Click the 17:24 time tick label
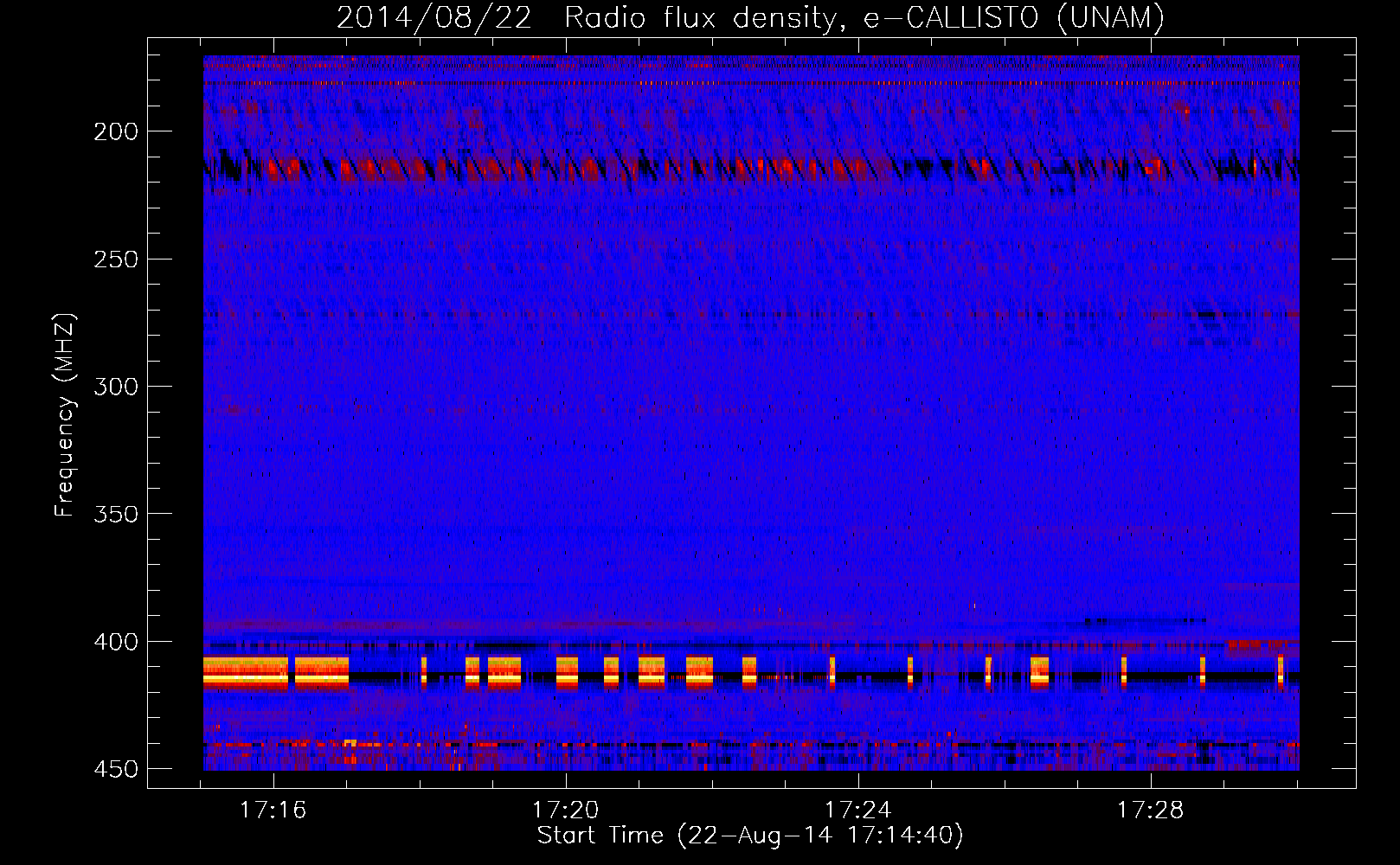Screen dimensions: 1400x865 pyautogui.click(x=858, y=811)
